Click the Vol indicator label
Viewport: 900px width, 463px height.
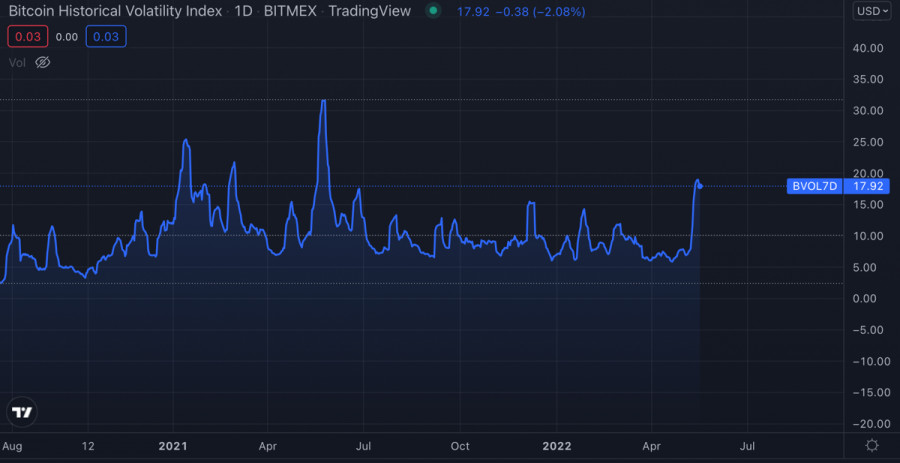click(17, 63)
